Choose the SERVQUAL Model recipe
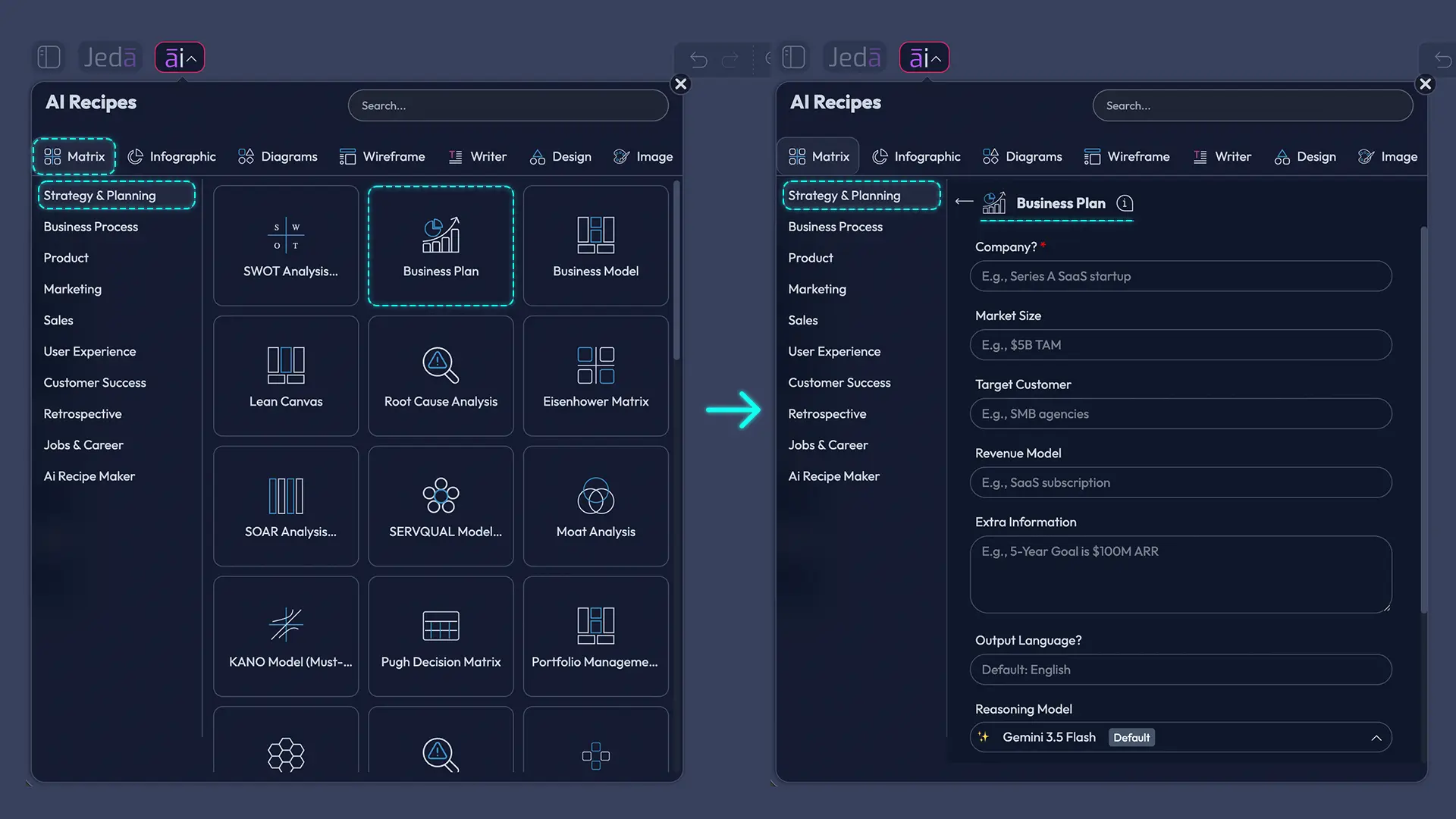The width and height of the screenshot is (1456, 819). [441, 507]
